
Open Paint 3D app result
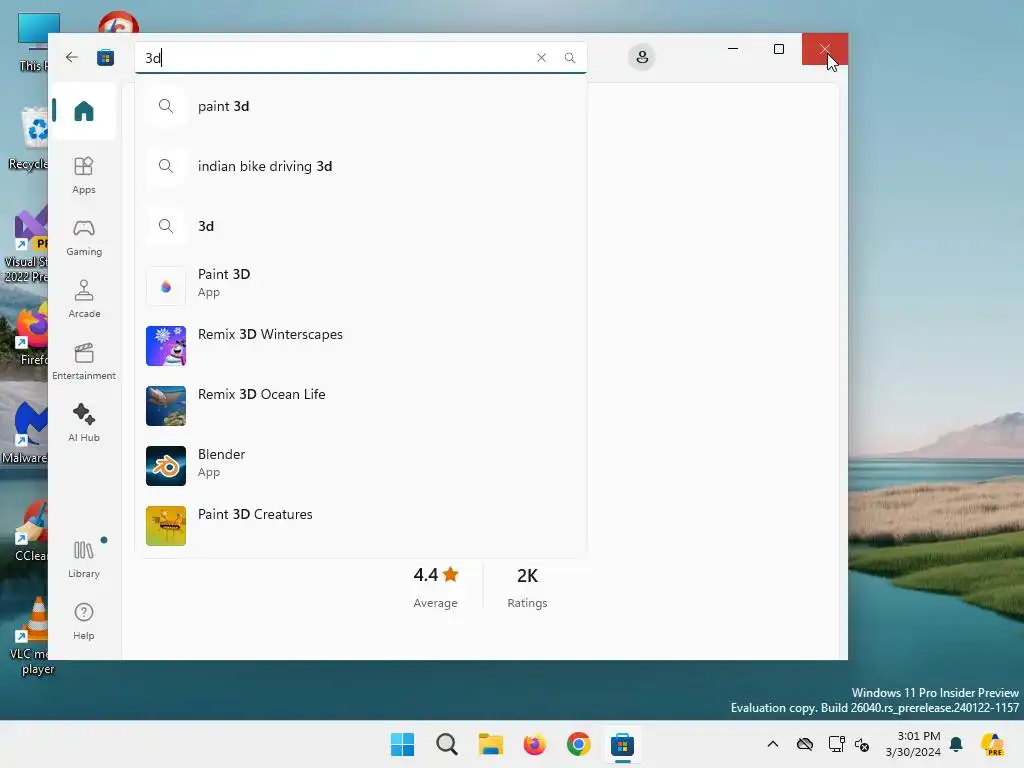click(x=360, y=285)
